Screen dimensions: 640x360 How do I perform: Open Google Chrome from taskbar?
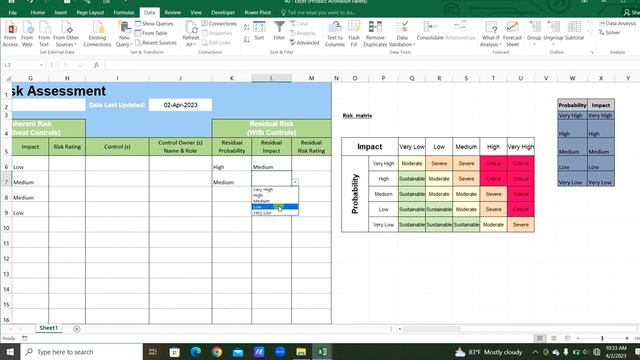(x=217, y=352)
